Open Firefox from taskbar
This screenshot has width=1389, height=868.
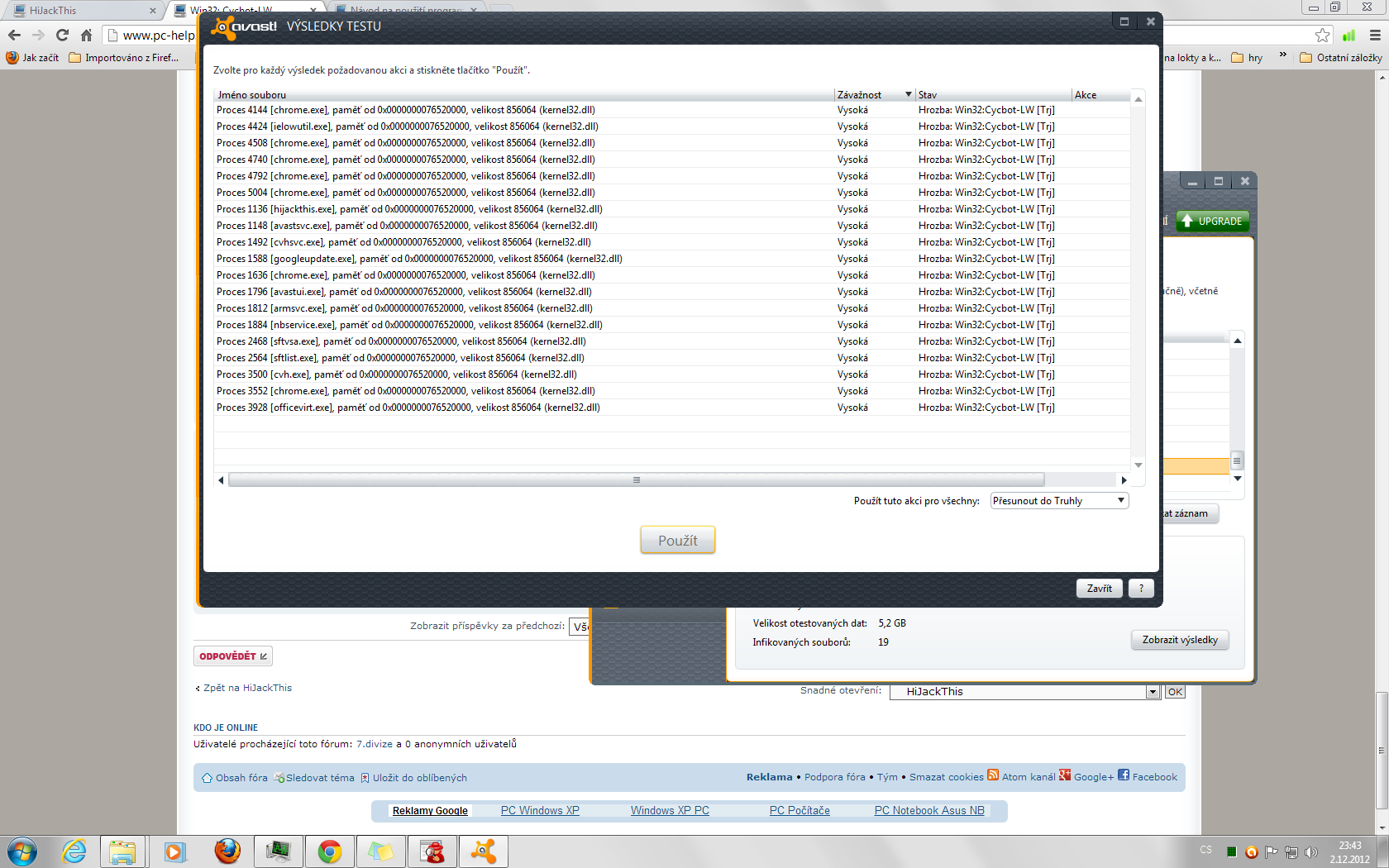227,851
